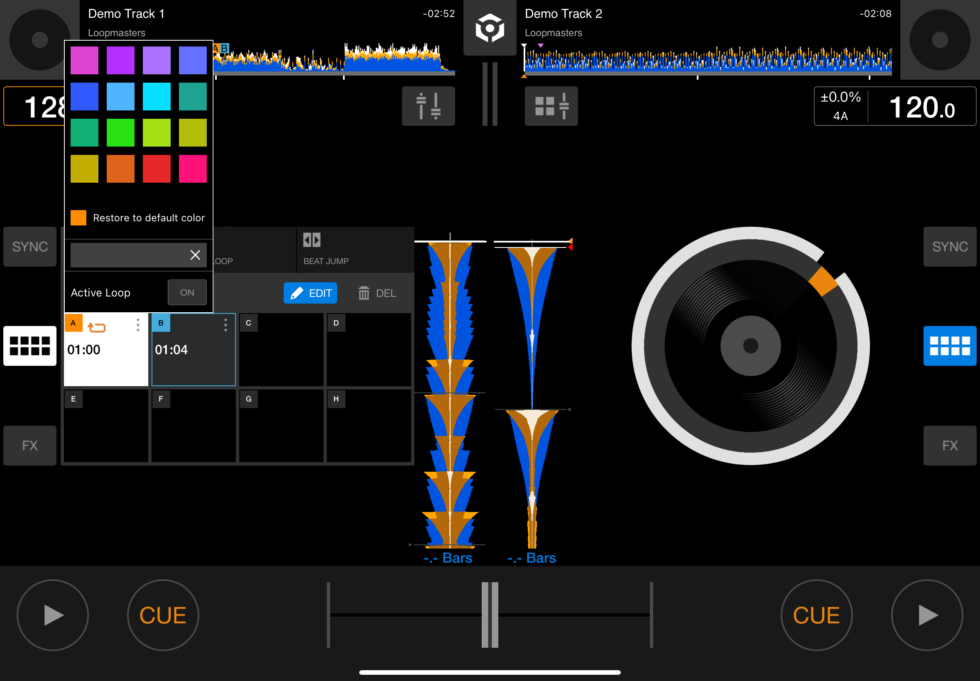Select the blue pad mode icon on right deck
Screen dimensions: 980x681
948,345
